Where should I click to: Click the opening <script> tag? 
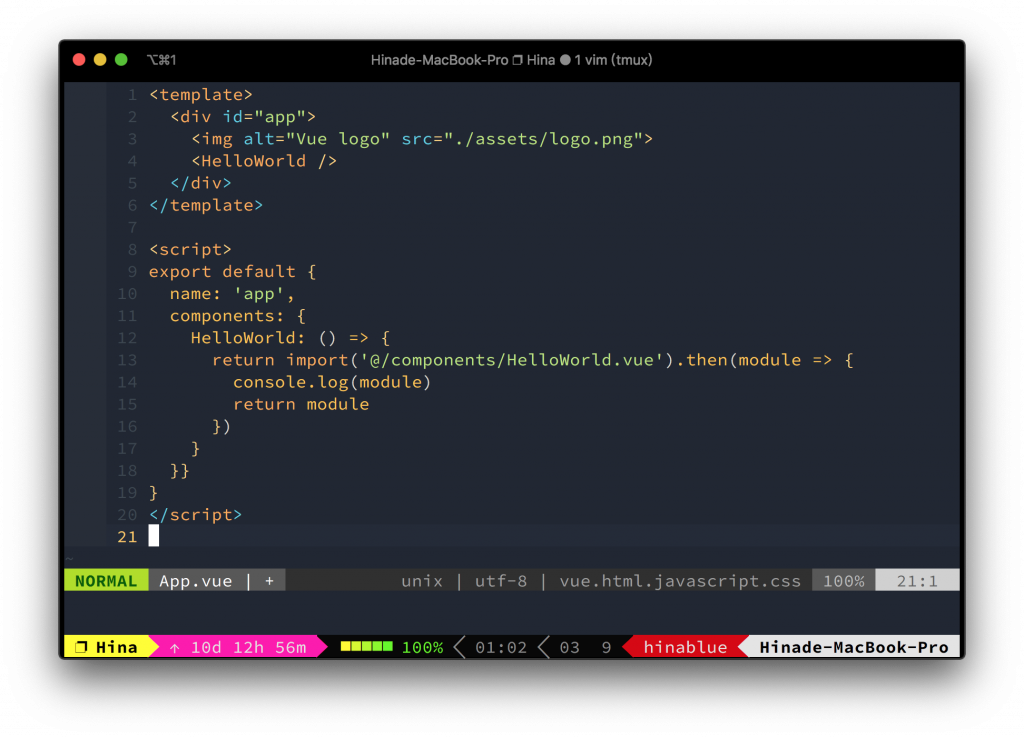pos(190,249)
